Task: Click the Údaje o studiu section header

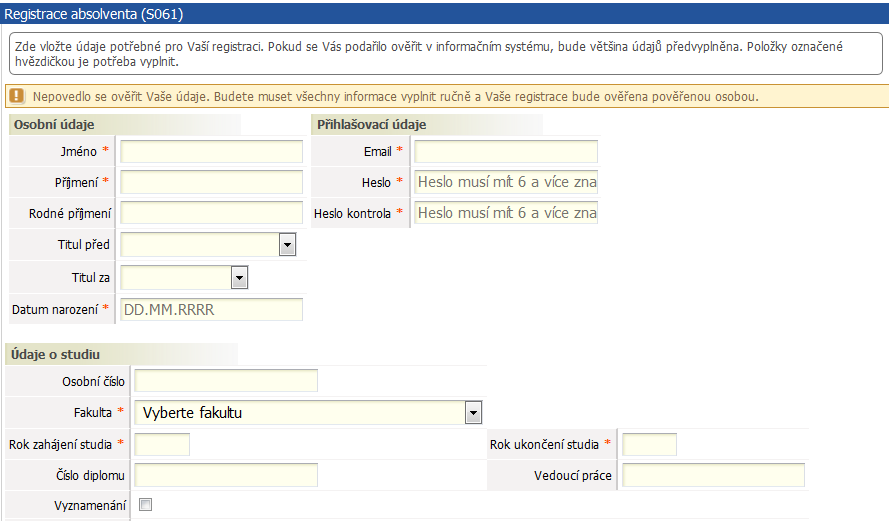Action: click(x=56, y=354)
